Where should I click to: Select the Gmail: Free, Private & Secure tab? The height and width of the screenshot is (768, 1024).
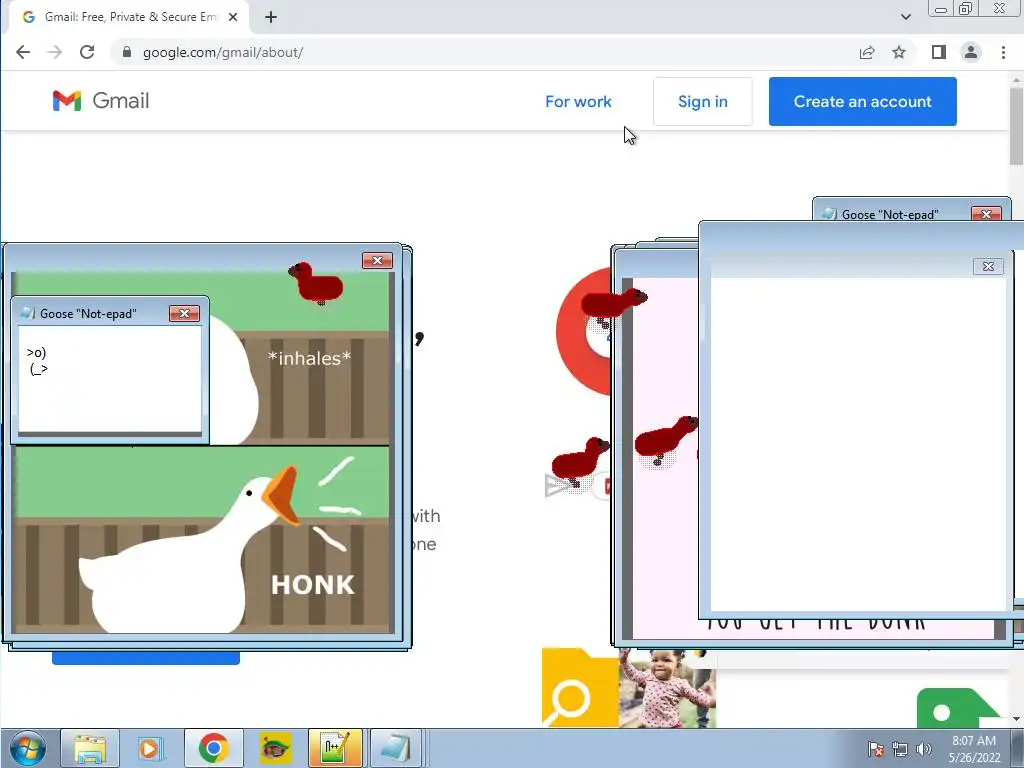click(127, 17)
